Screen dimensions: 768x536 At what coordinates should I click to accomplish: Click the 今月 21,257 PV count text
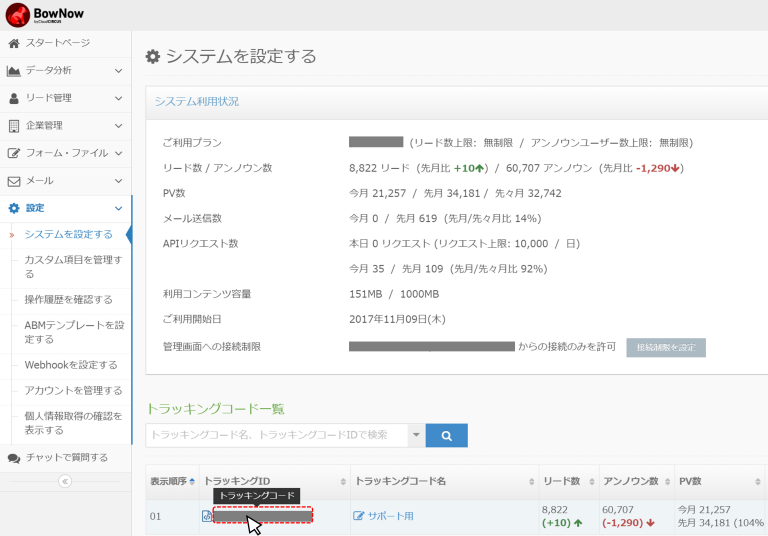click(378, 193)
